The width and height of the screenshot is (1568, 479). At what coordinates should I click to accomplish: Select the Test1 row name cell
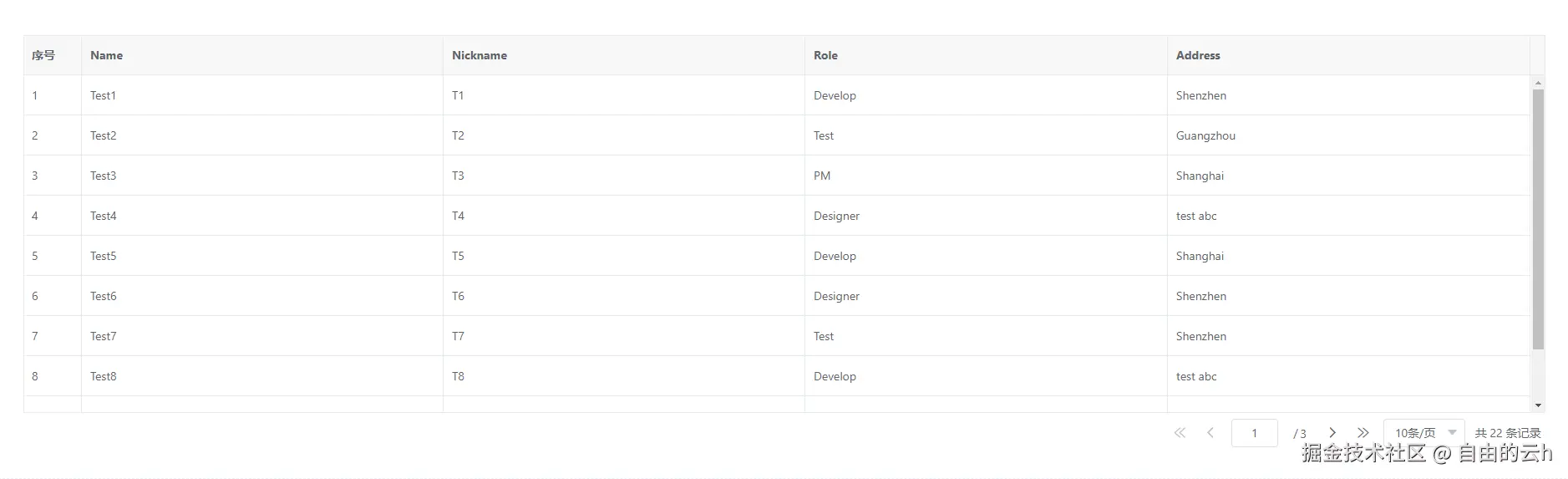click(x=104, y=95)
